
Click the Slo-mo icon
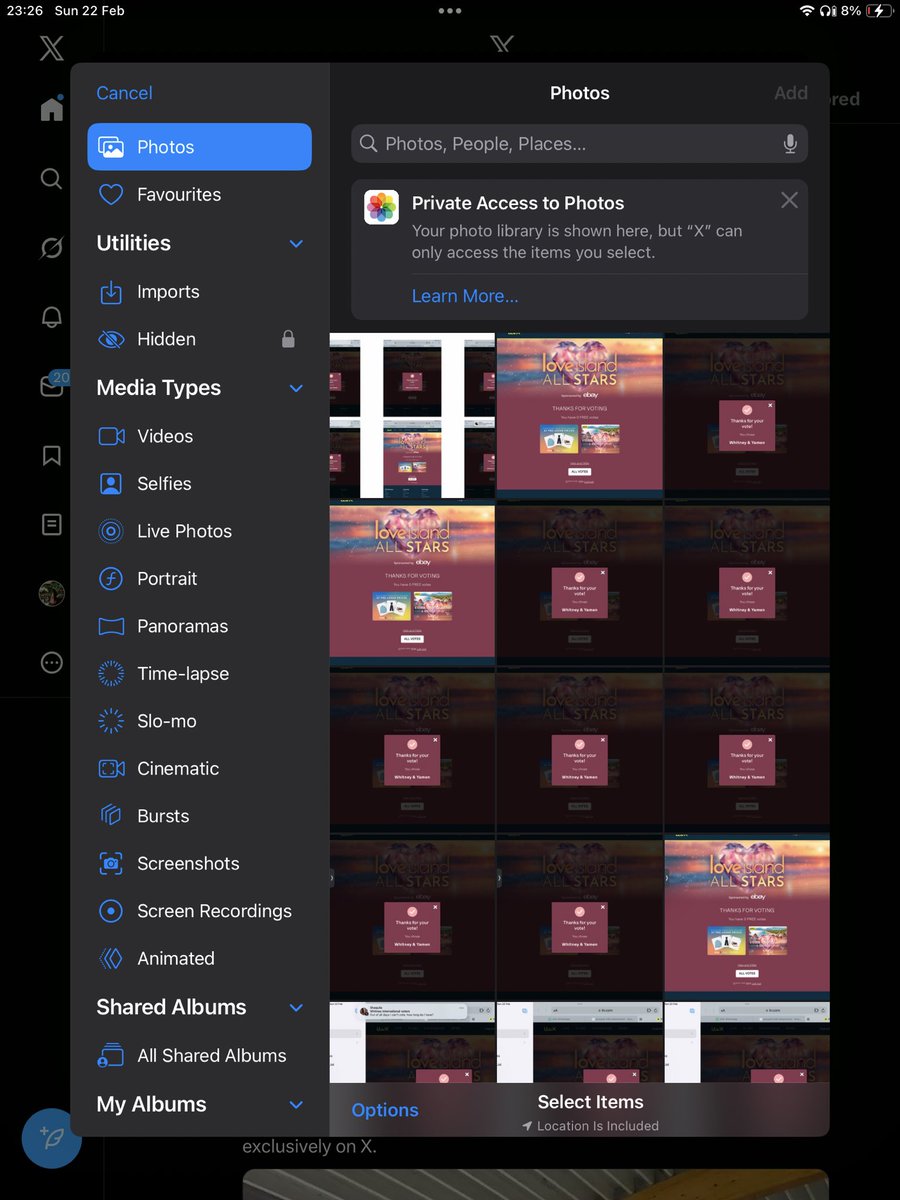point(111,721)
